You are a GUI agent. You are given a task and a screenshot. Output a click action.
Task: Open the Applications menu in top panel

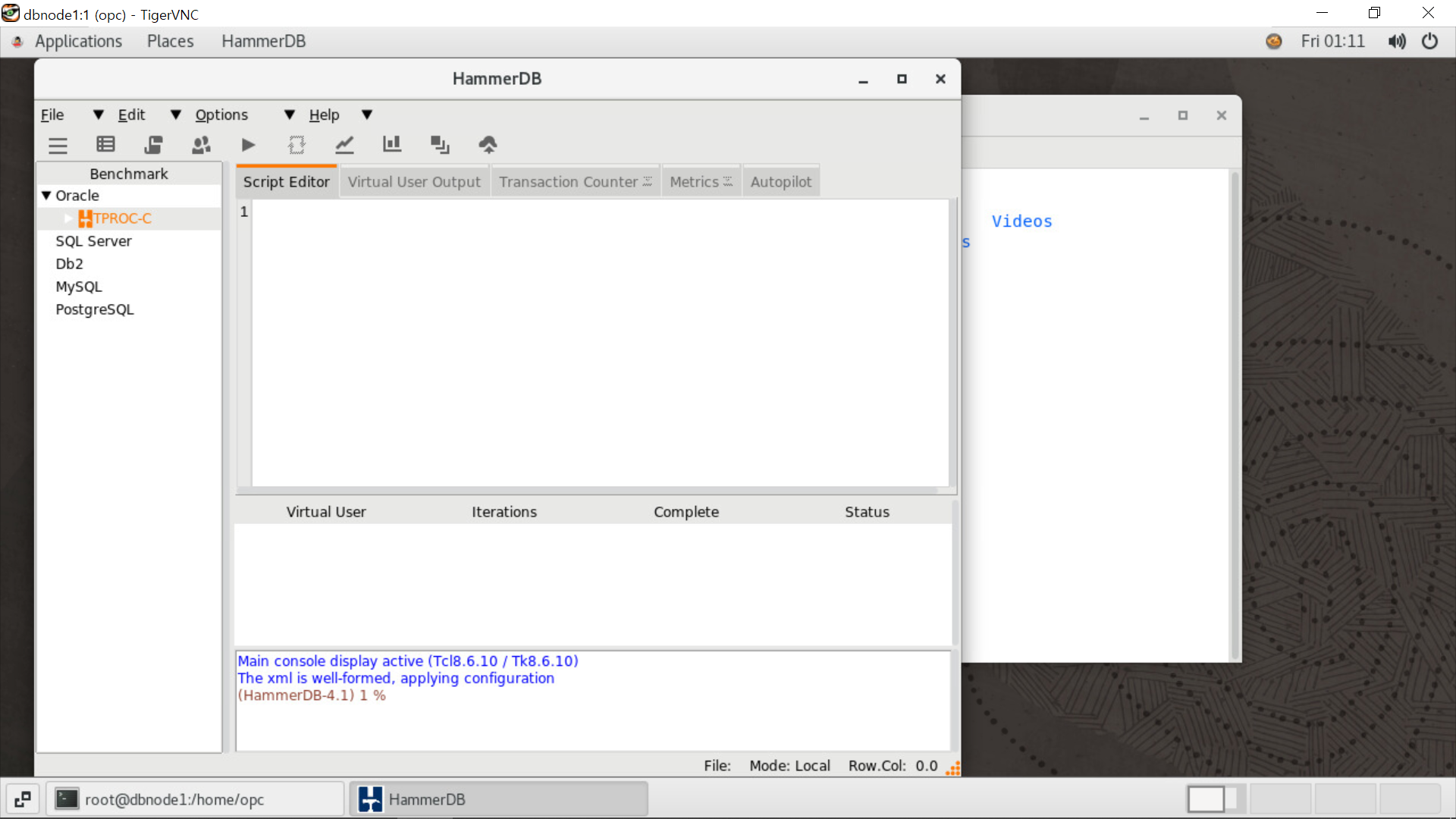pyautogui.click(x=78, y=42)
